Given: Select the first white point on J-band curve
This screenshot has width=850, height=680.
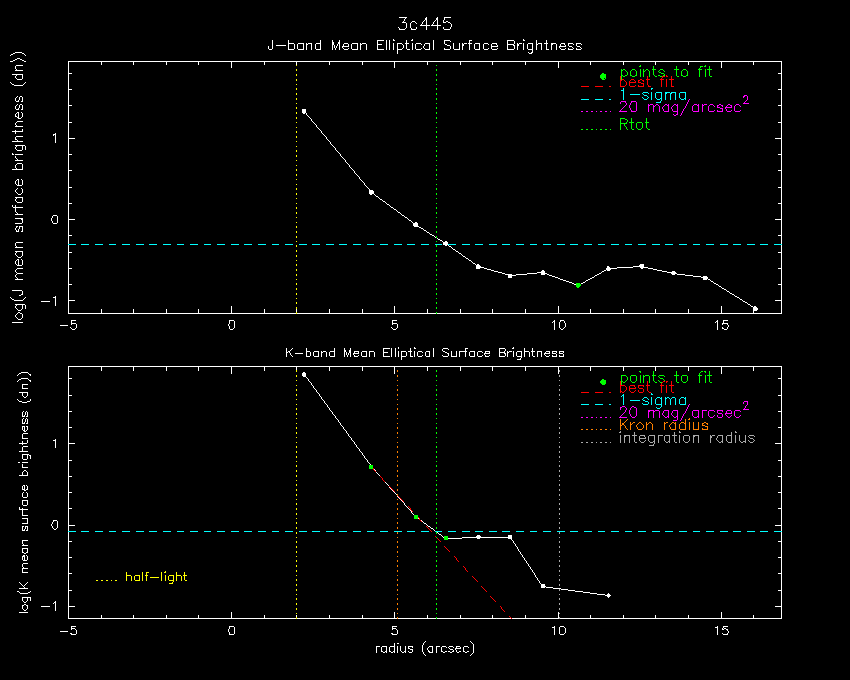Looking at the screenshot, I should coord(304,111).
